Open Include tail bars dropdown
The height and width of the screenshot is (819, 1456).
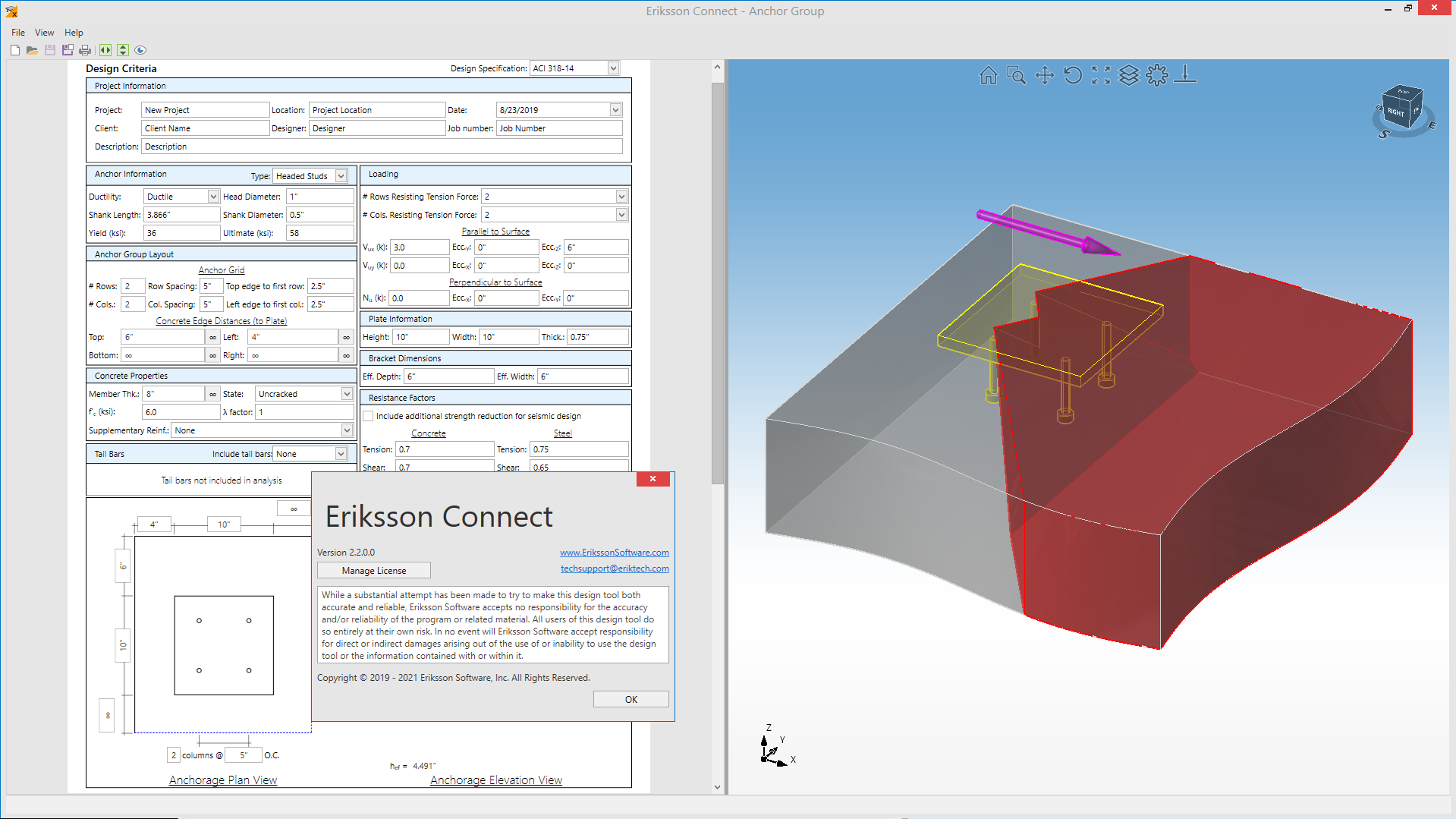(341, 454)
